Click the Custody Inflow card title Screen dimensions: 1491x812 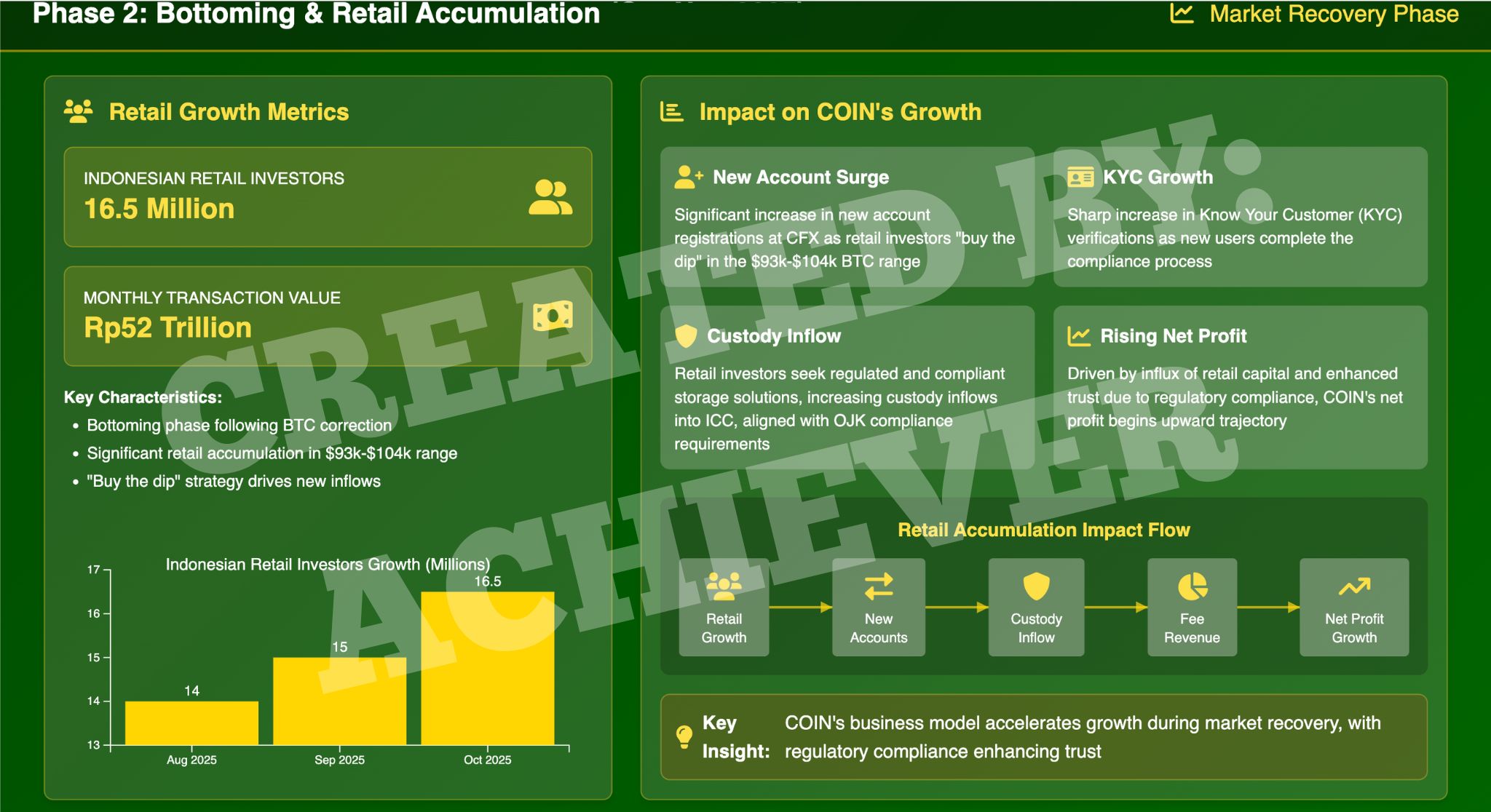(x=774, y=336)
